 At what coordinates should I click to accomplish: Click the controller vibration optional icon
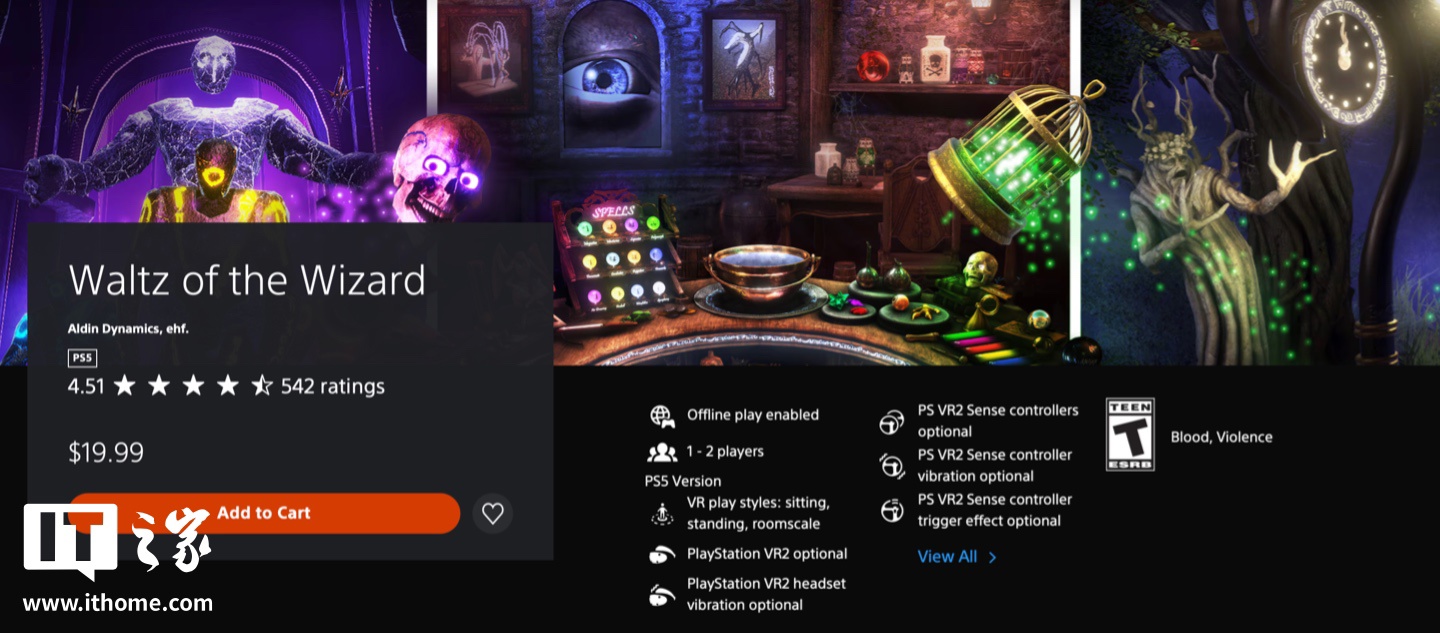[x=892, y=466]
